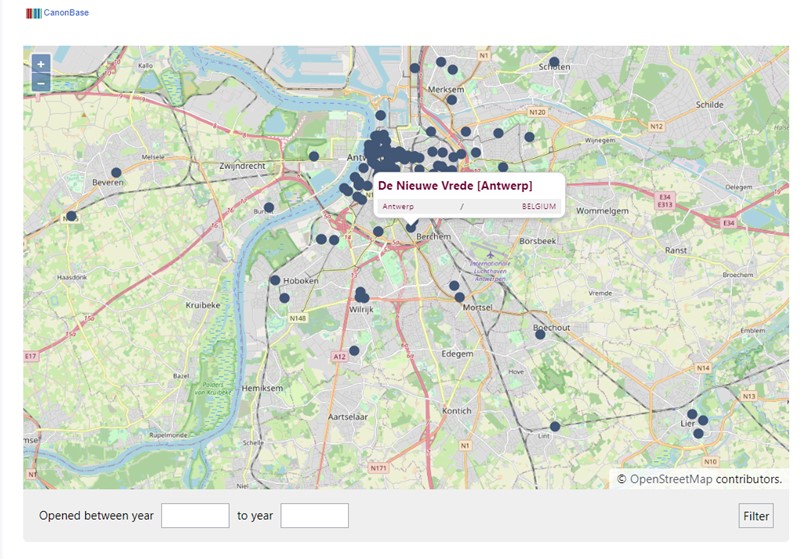807x559 pixels.
Task: Select the map marker near Schoten
Action: (554, 62)
